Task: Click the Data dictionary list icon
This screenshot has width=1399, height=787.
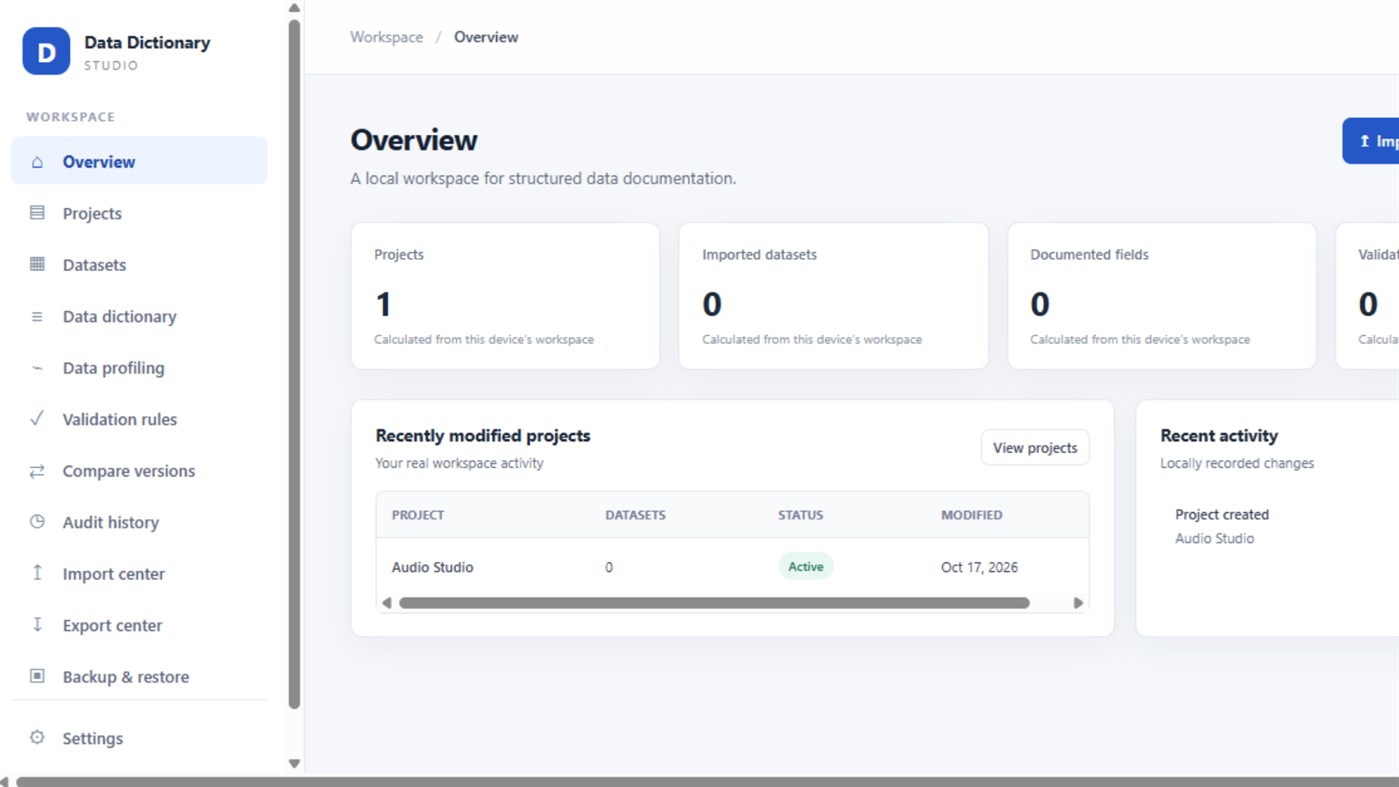Action: 37,316
